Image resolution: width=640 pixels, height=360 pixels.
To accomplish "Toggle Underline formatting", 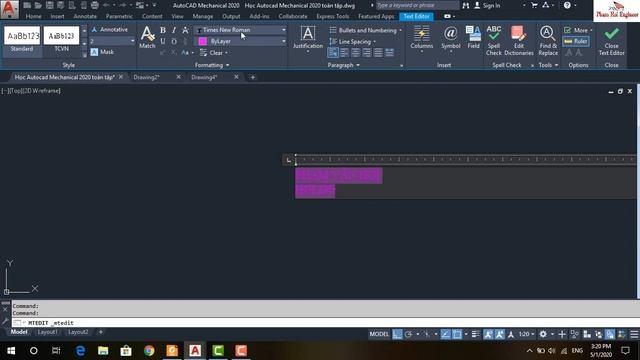I will coord(163,41).
